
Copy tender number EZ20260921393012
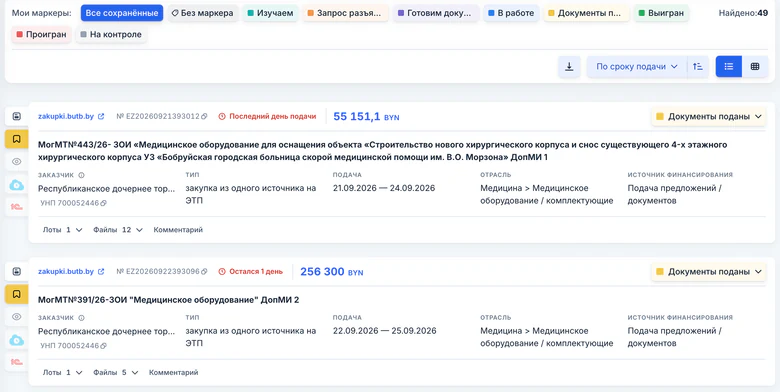tap(204, 116)
